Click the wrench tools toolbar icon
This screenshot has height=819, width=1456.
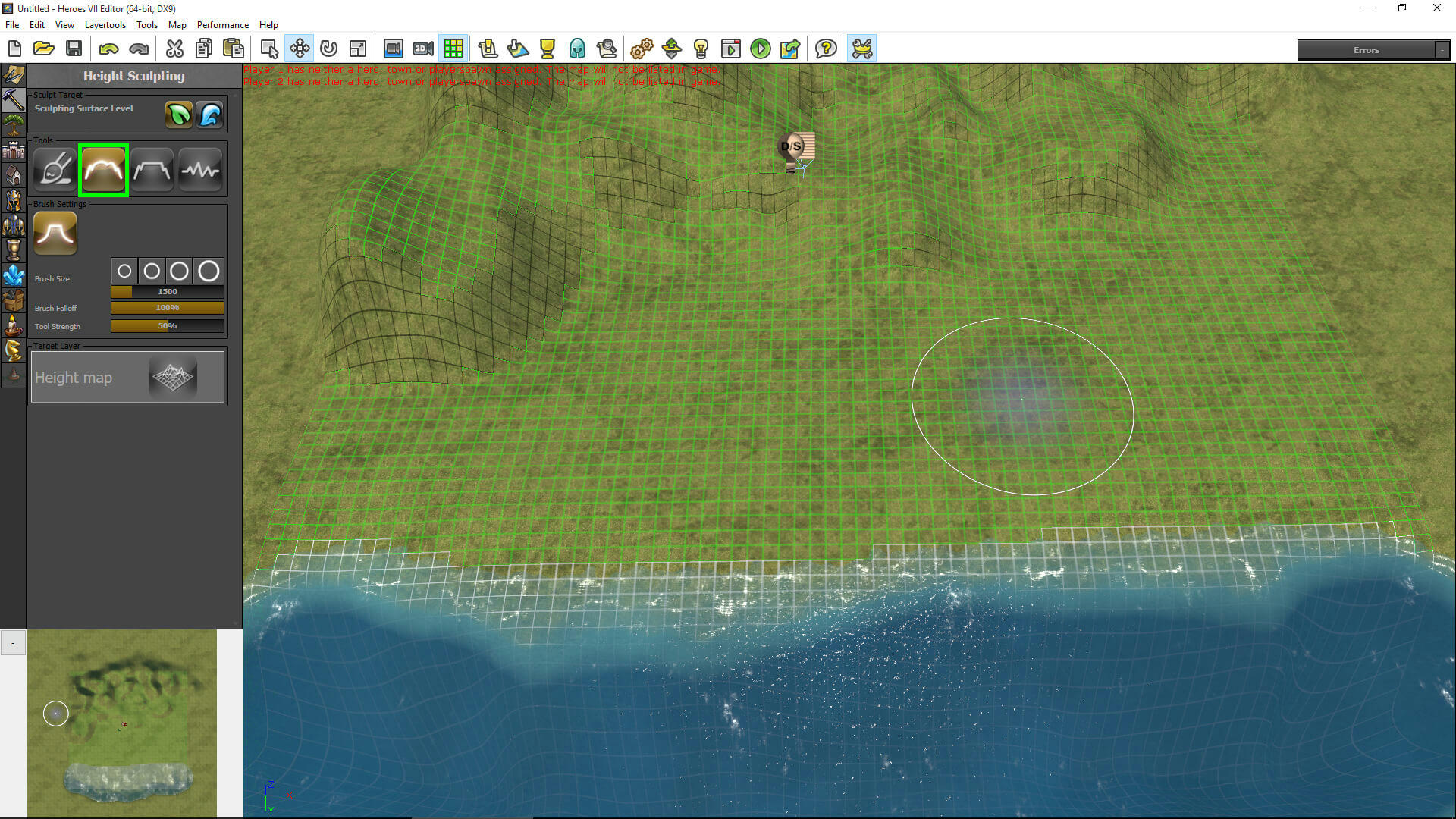(862, 49)
